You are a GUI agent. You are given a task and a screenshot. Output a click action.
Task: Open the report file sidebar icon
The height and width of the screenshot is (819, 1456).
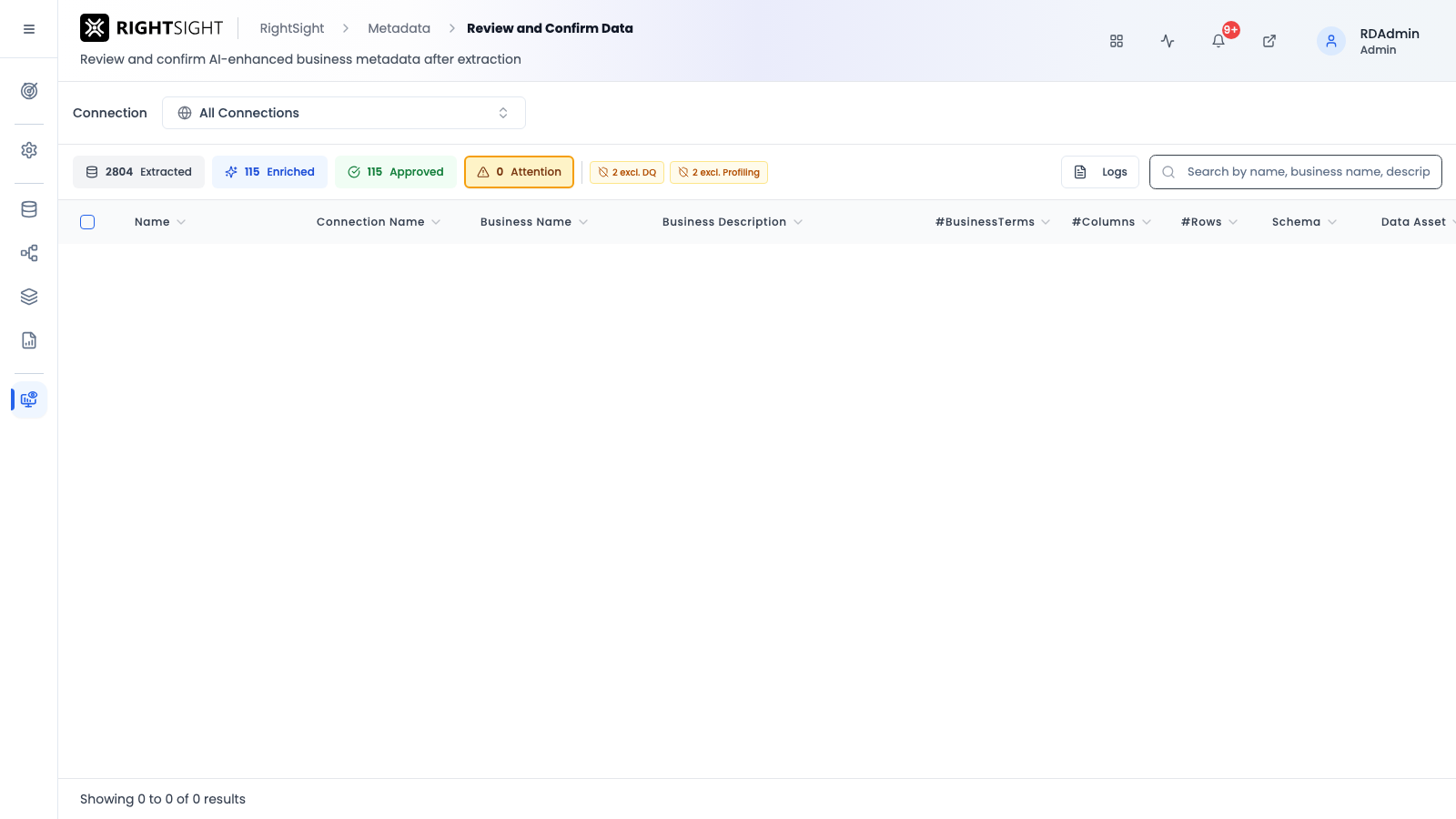tap(29, 340)
